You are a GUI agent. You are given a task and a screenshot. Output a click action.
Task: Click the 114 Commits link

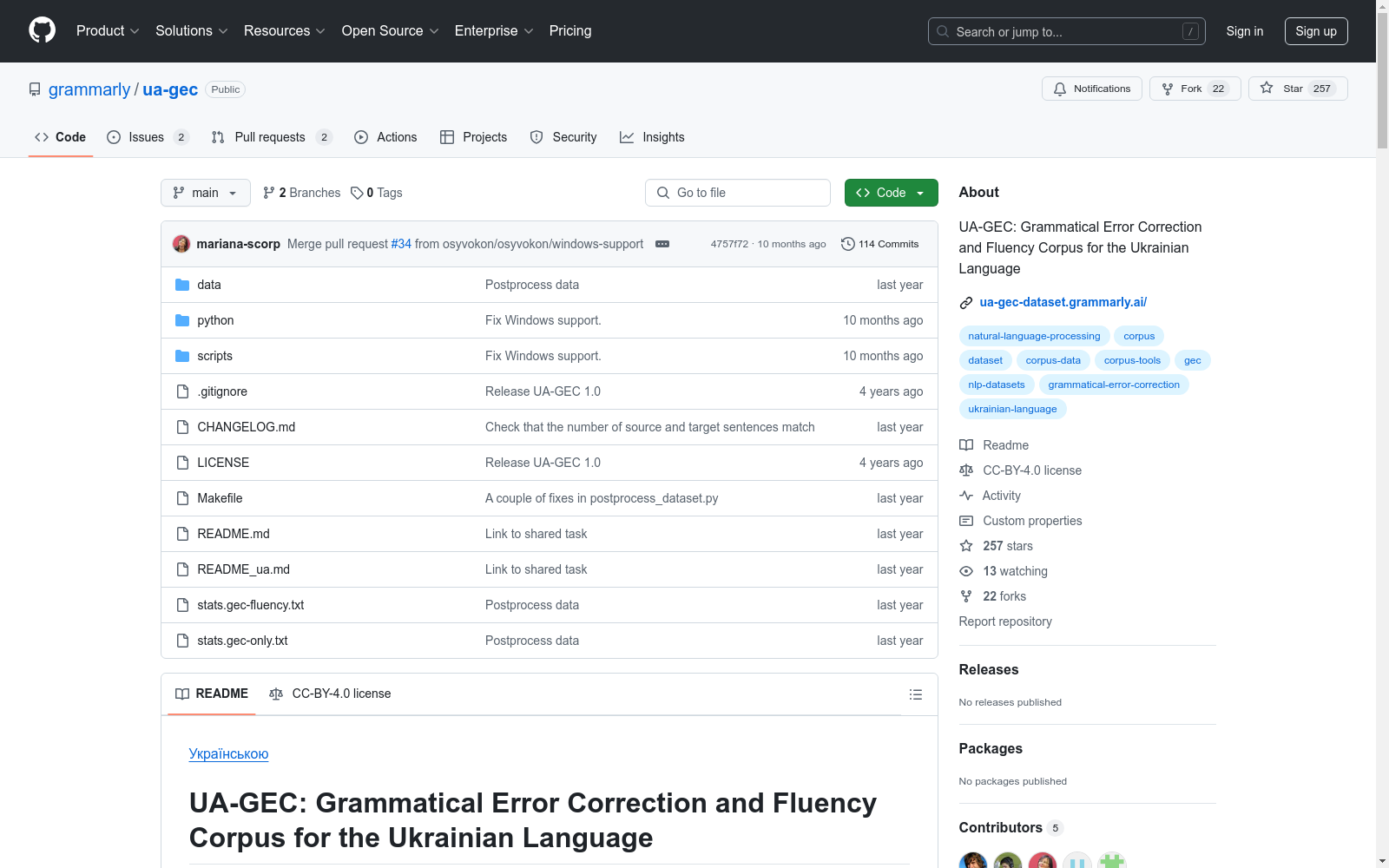point(879,244)
